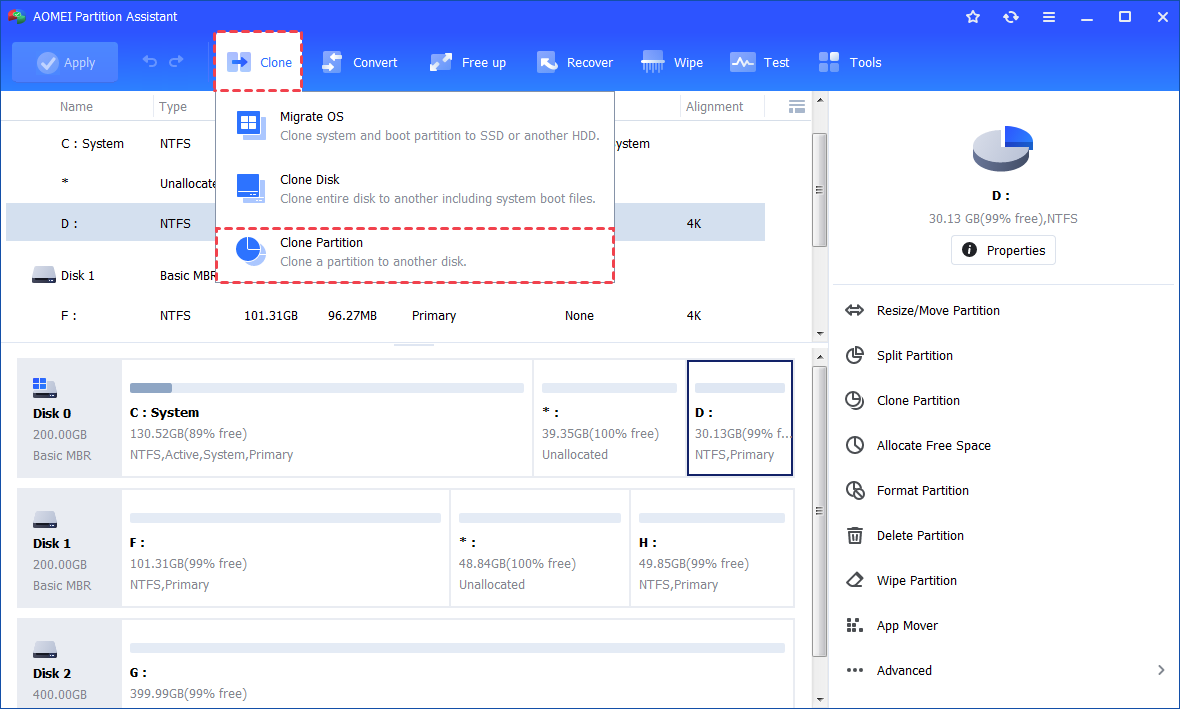Select Clone Partition in right side panel
1180x709 pixels.
click(x=917, y=400)
